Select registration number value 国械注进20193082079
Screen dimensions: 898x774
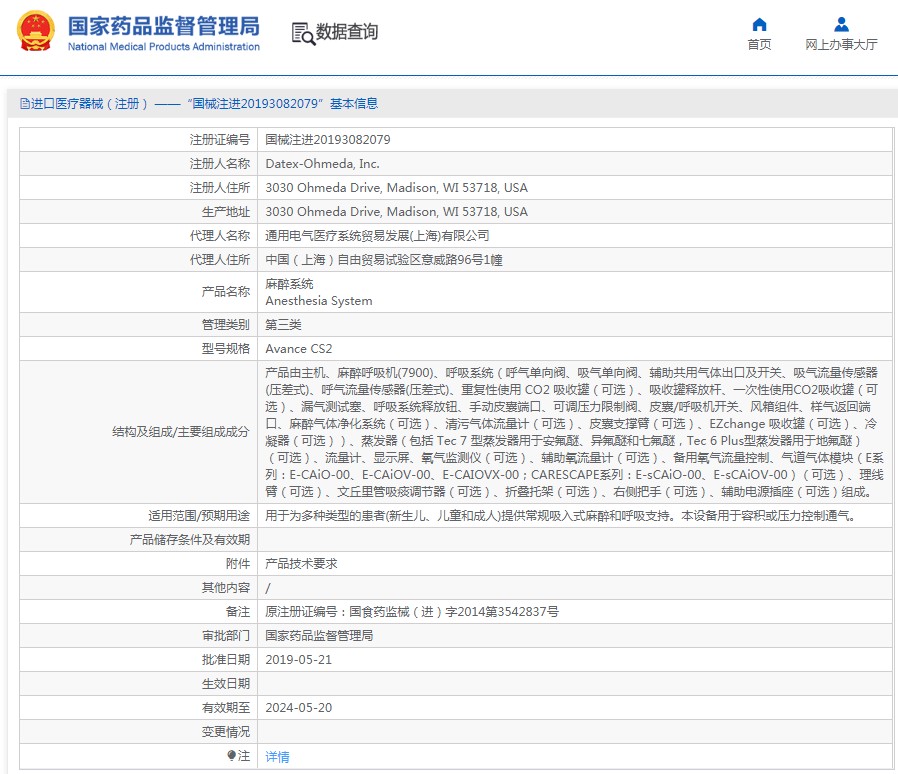tap(328, 140)
